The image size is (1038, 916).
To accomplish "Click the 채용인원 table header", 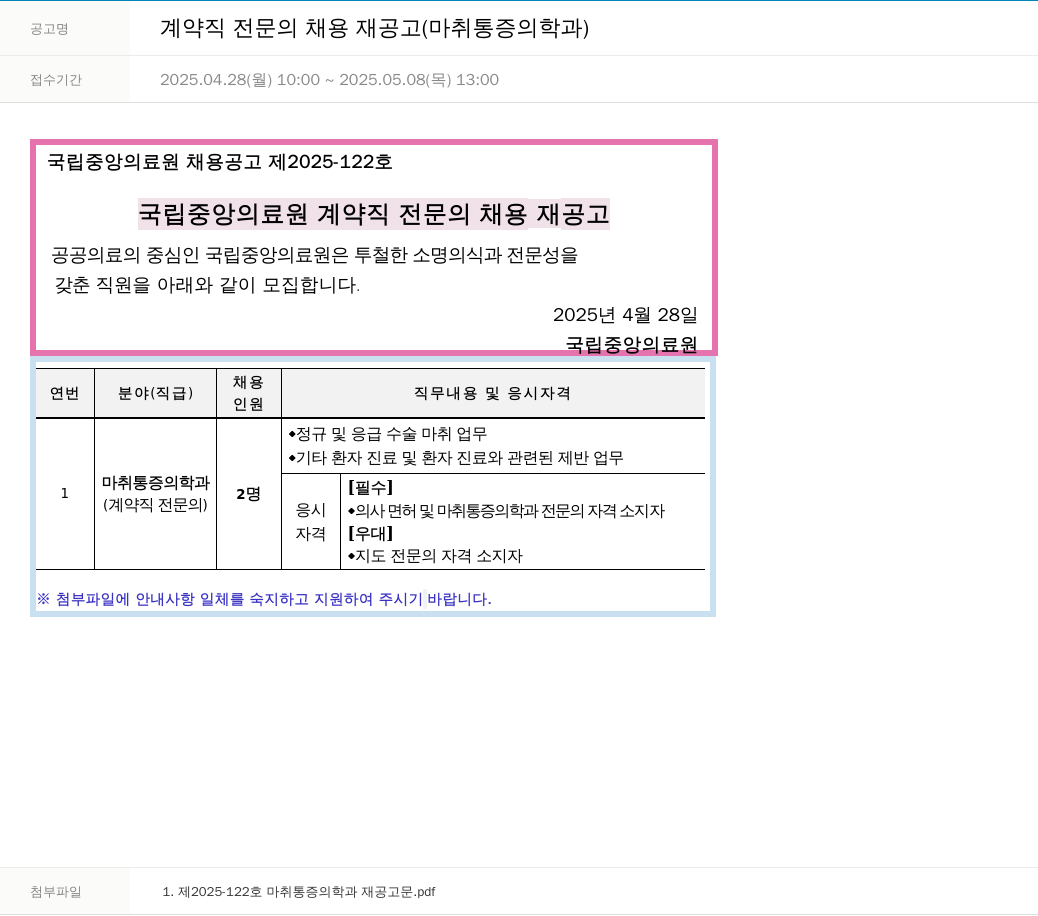I will click(248, 393).
